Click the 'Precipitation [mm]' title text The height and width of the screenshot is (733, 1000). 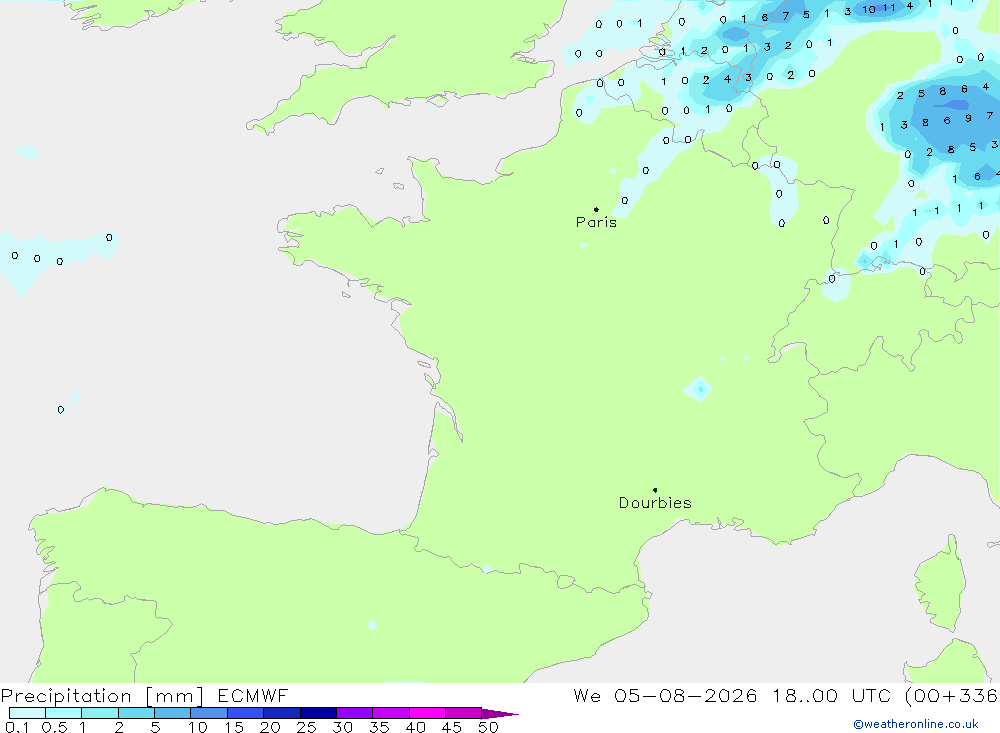tap(102, 696)
